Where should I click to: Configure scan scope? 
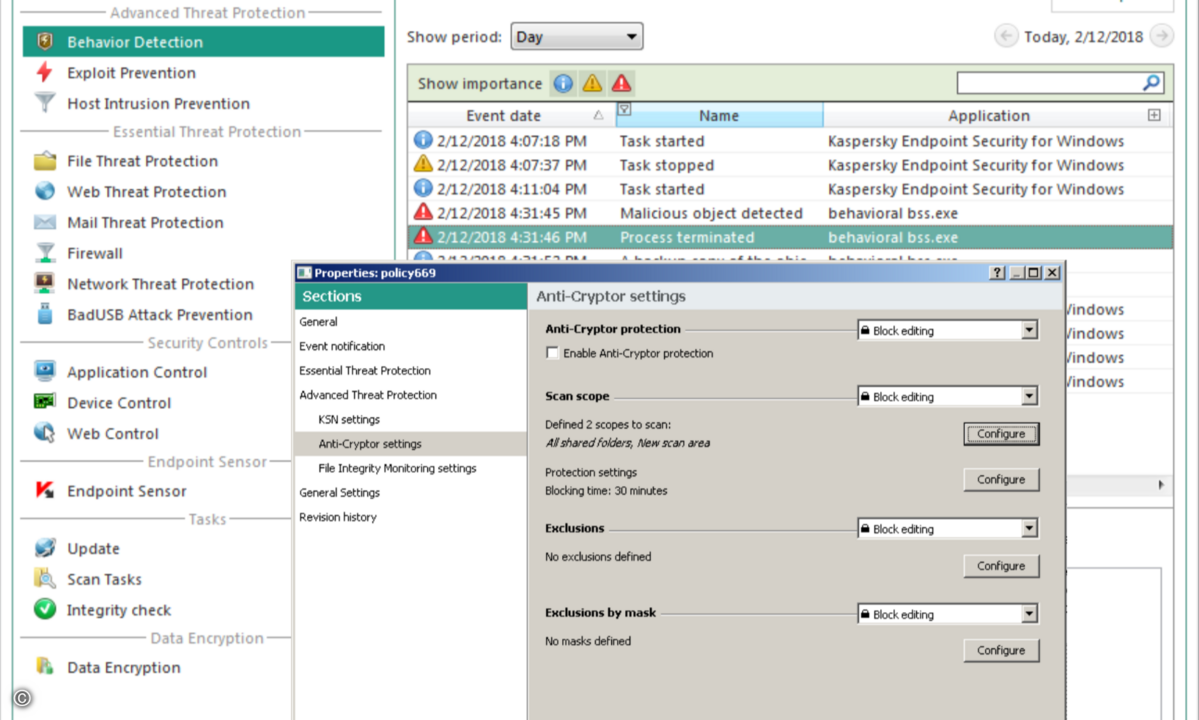[1001, 434]
